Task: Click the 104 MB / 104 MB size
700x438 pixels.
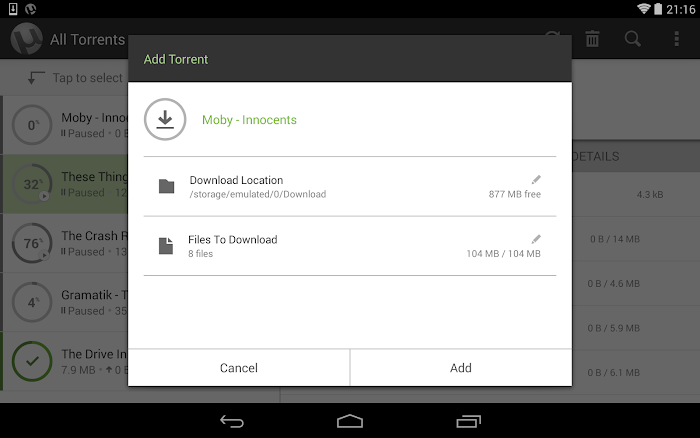Action: [x=504, y=254]
